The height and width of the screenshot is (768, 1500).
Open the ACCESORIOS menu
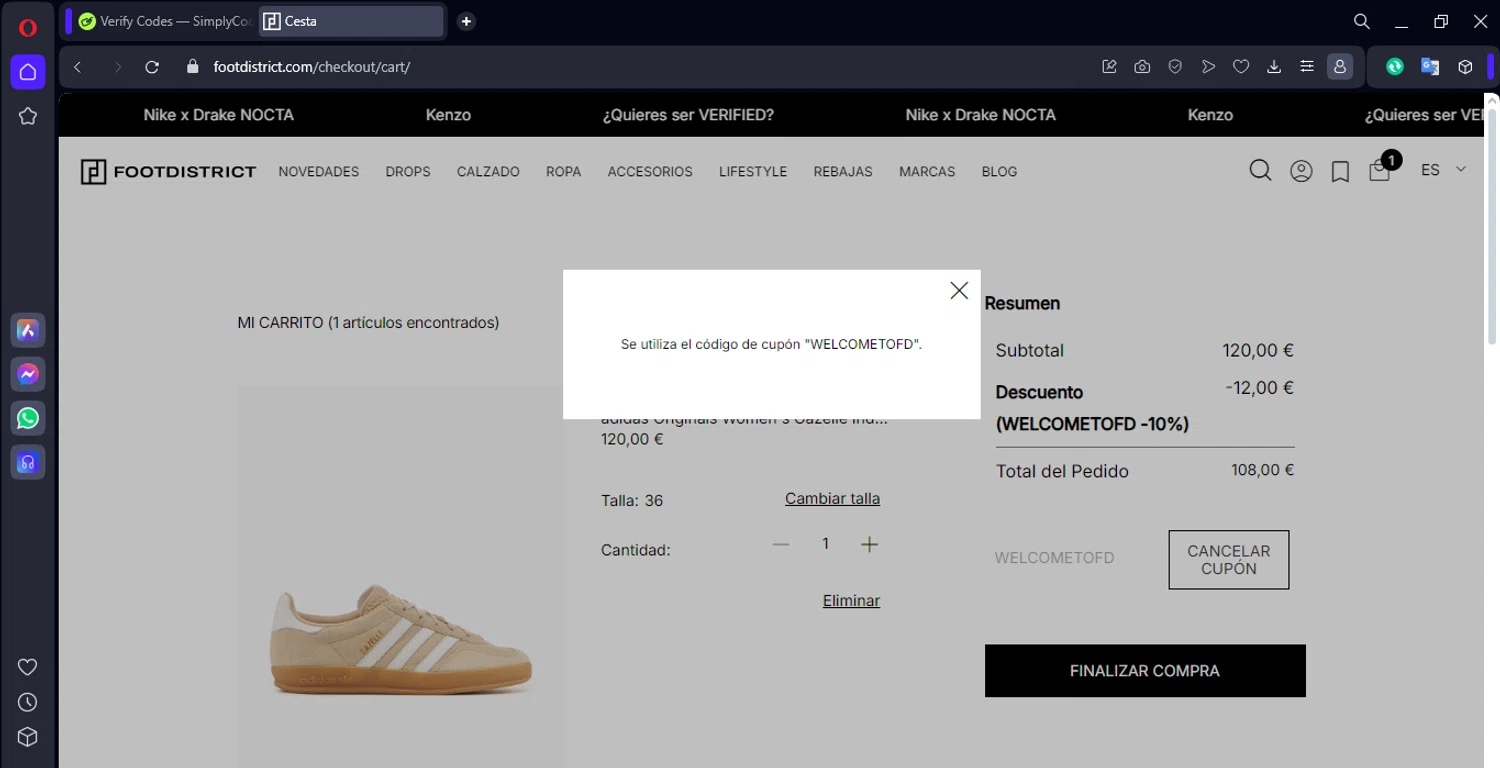pos(650,172)
